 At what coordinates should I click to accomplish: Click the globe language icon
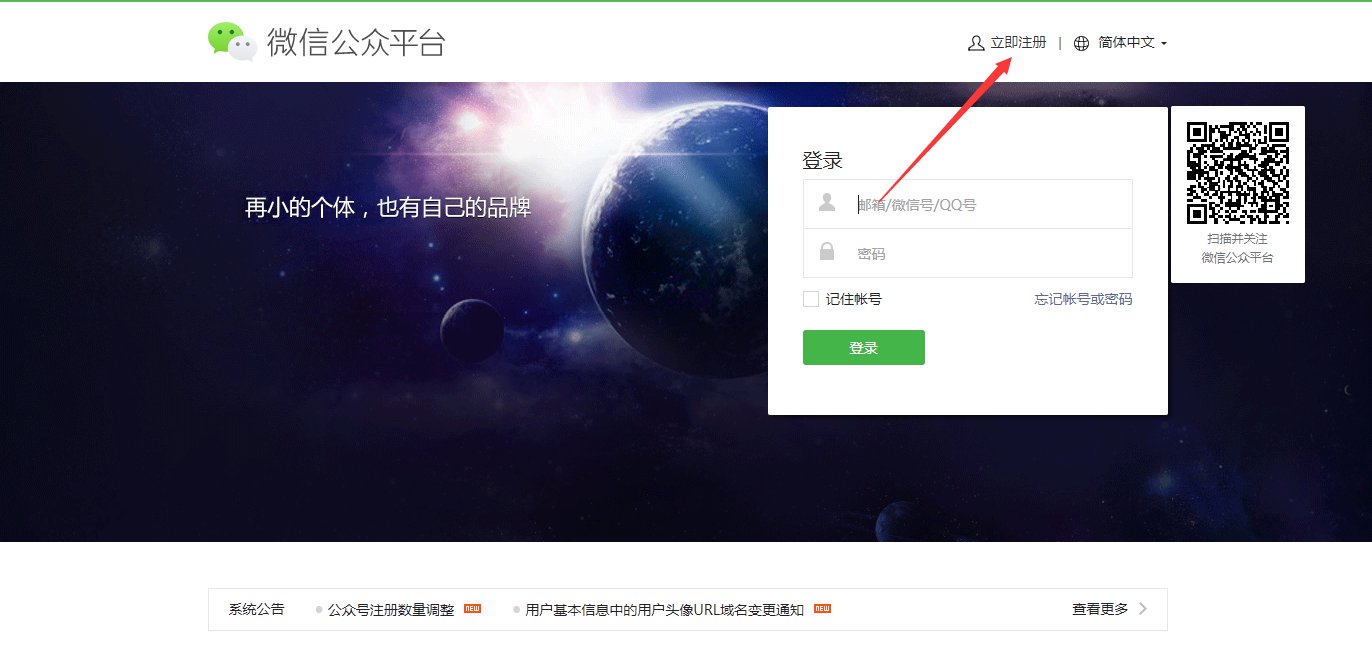1081,43
